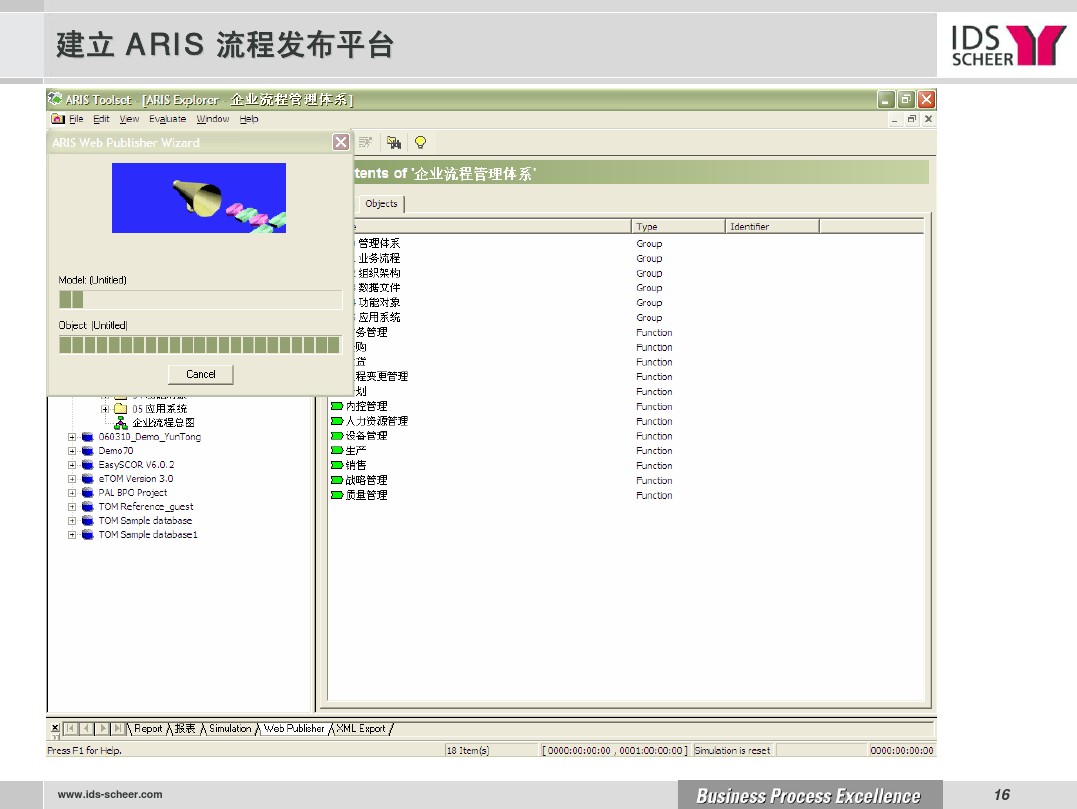Viewport: 1077px width, 809px height.
Task: Expand the EasySCOR V6.0.2 node
Action: pos(72,465)
